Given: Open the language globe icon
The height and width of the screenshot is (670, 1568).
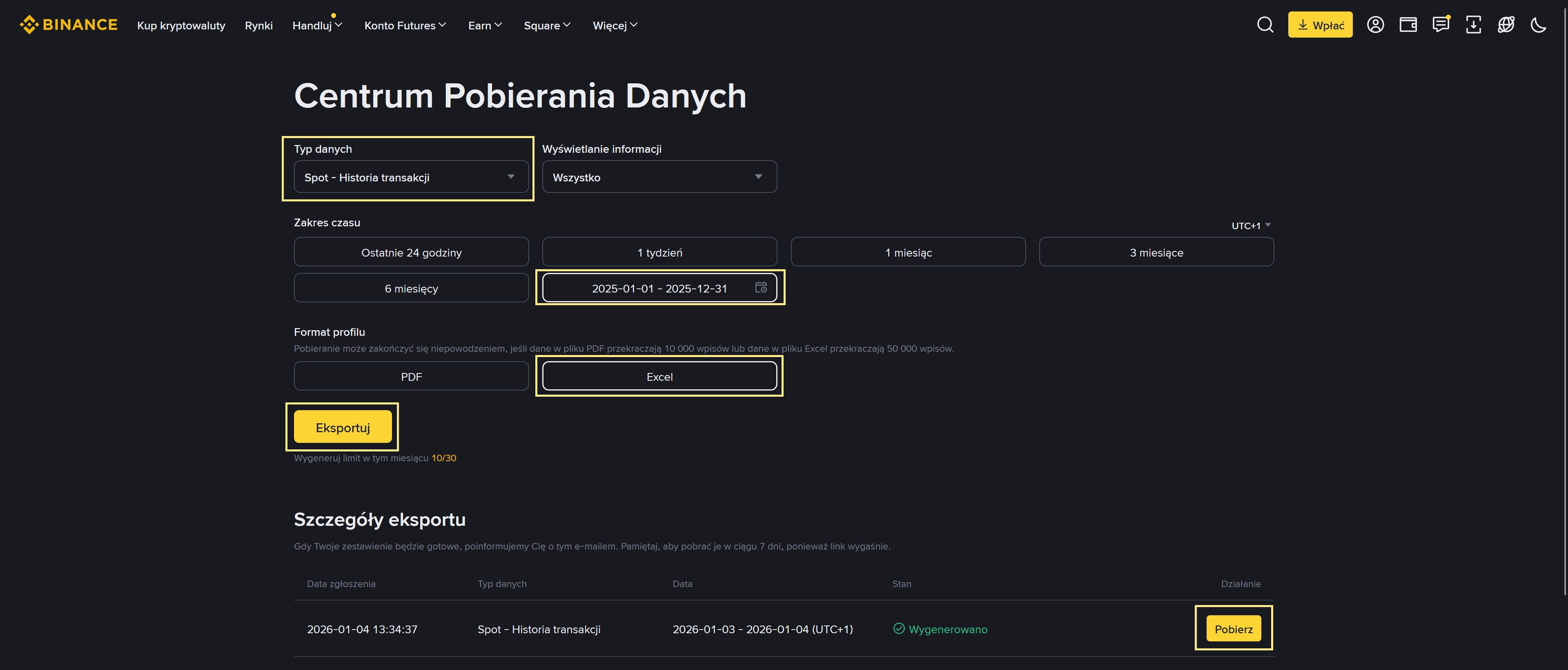Looking at the screenshot, I should 1506,25.
